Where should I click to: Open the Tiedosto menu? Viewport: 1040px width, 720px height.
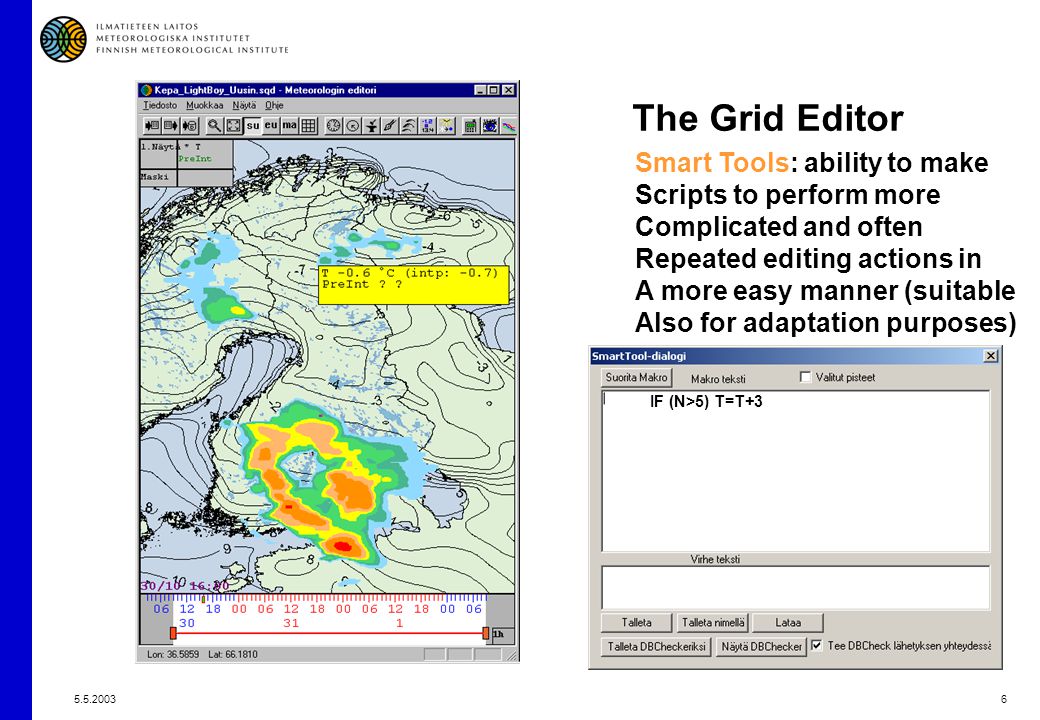tap(160, 105)
